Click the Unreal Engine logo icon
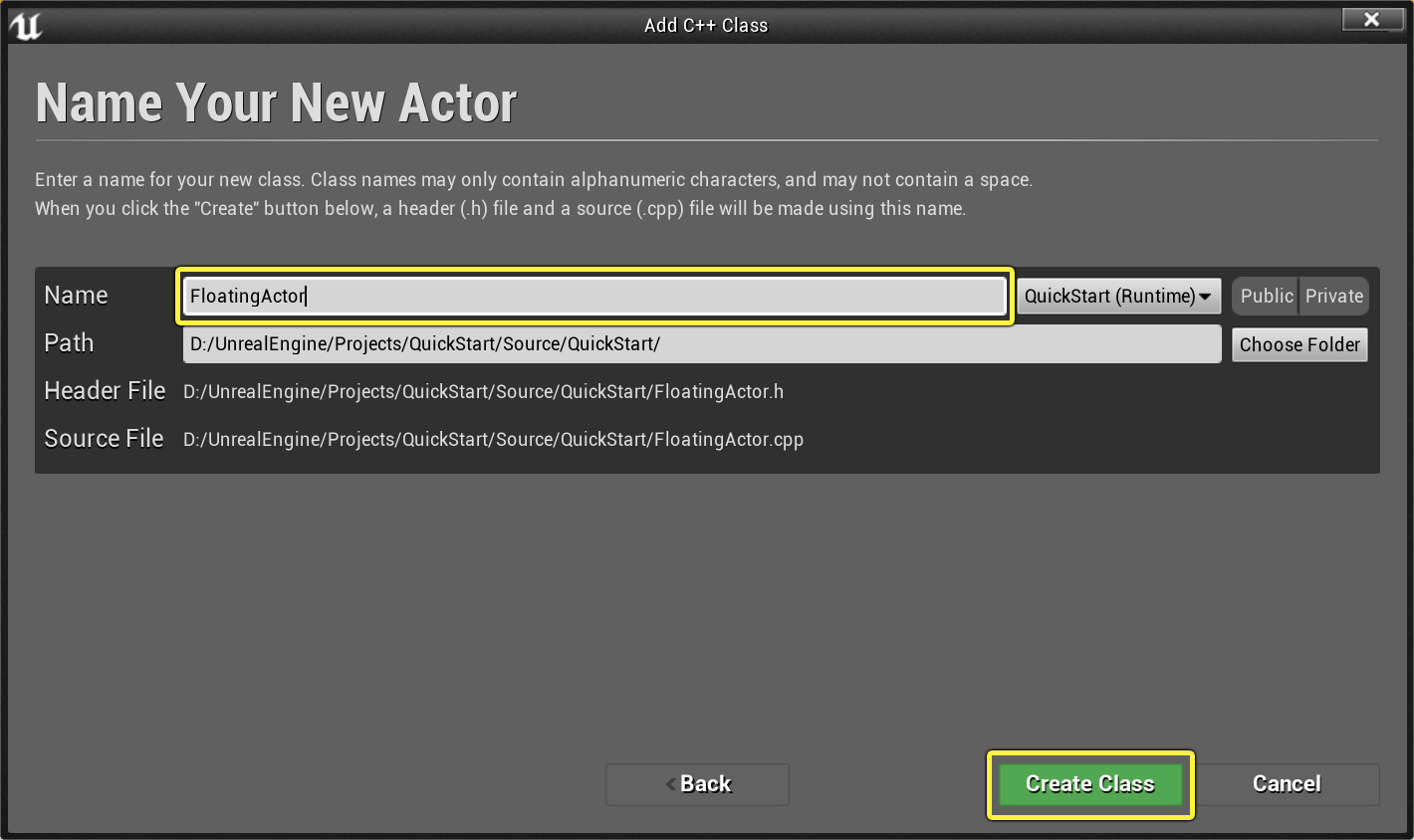This screenshot has height=840, width=1414. 26,25
